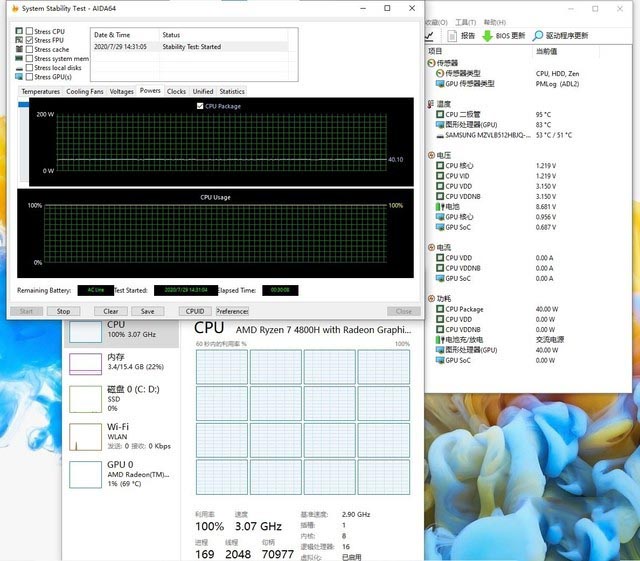The image size is (640, 561).
Task: Open Preferences in stability test
Action: pos(232,311)
